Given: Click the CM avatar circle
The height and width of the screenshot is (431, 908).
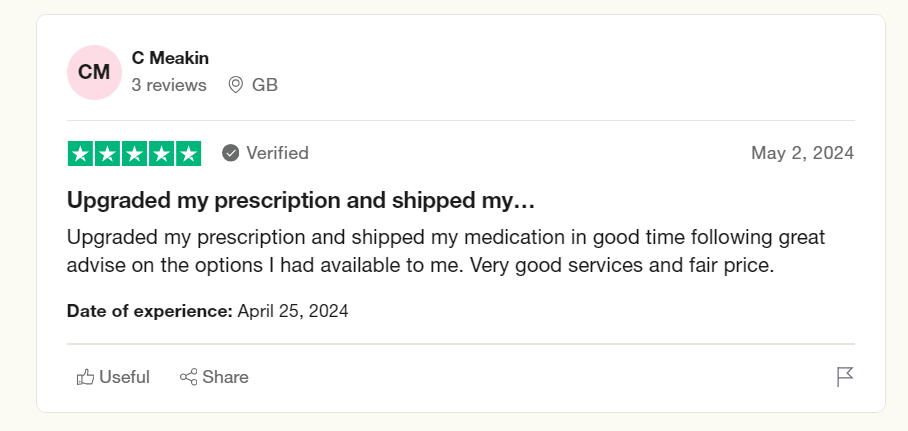Looking at the screenshot, I should tap(94, 72).
